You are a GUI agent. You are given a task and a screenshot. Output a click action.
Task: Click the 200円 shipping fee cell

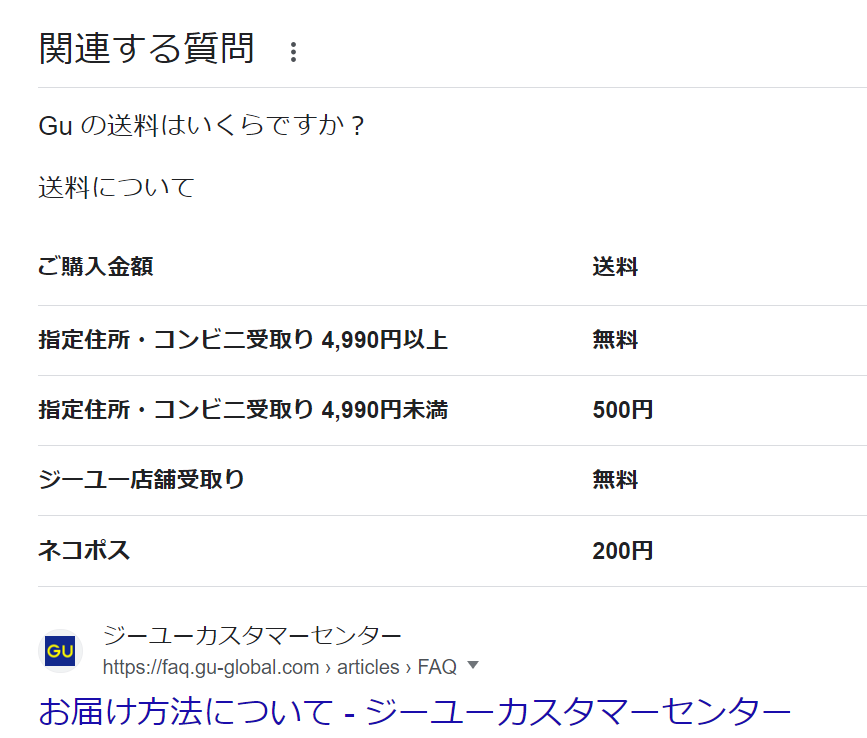point(623,551)
